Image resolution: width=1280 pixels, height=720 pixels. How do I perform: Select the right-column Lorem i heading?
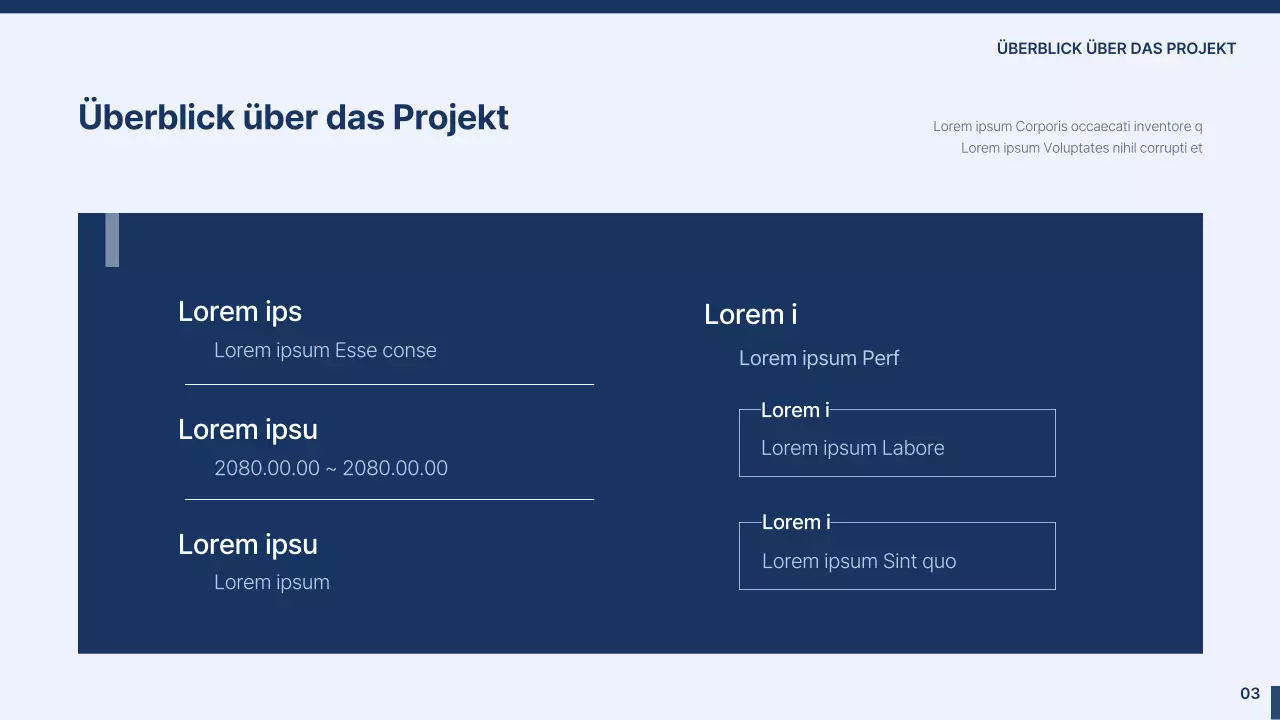tap(751, 314)
